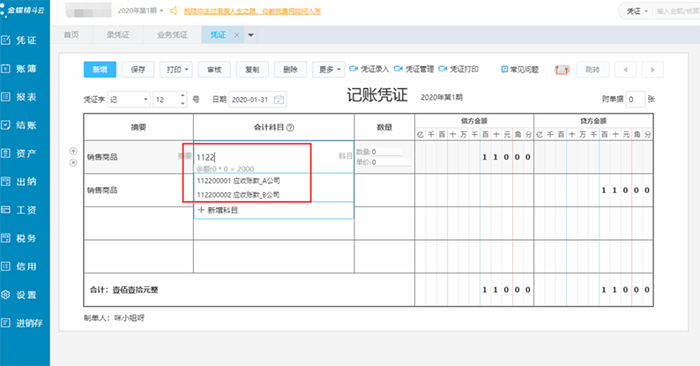The width and height of the screenshot is (700, 366).
Task: Increase the voucher number stepper
Action: click(183, 96)
